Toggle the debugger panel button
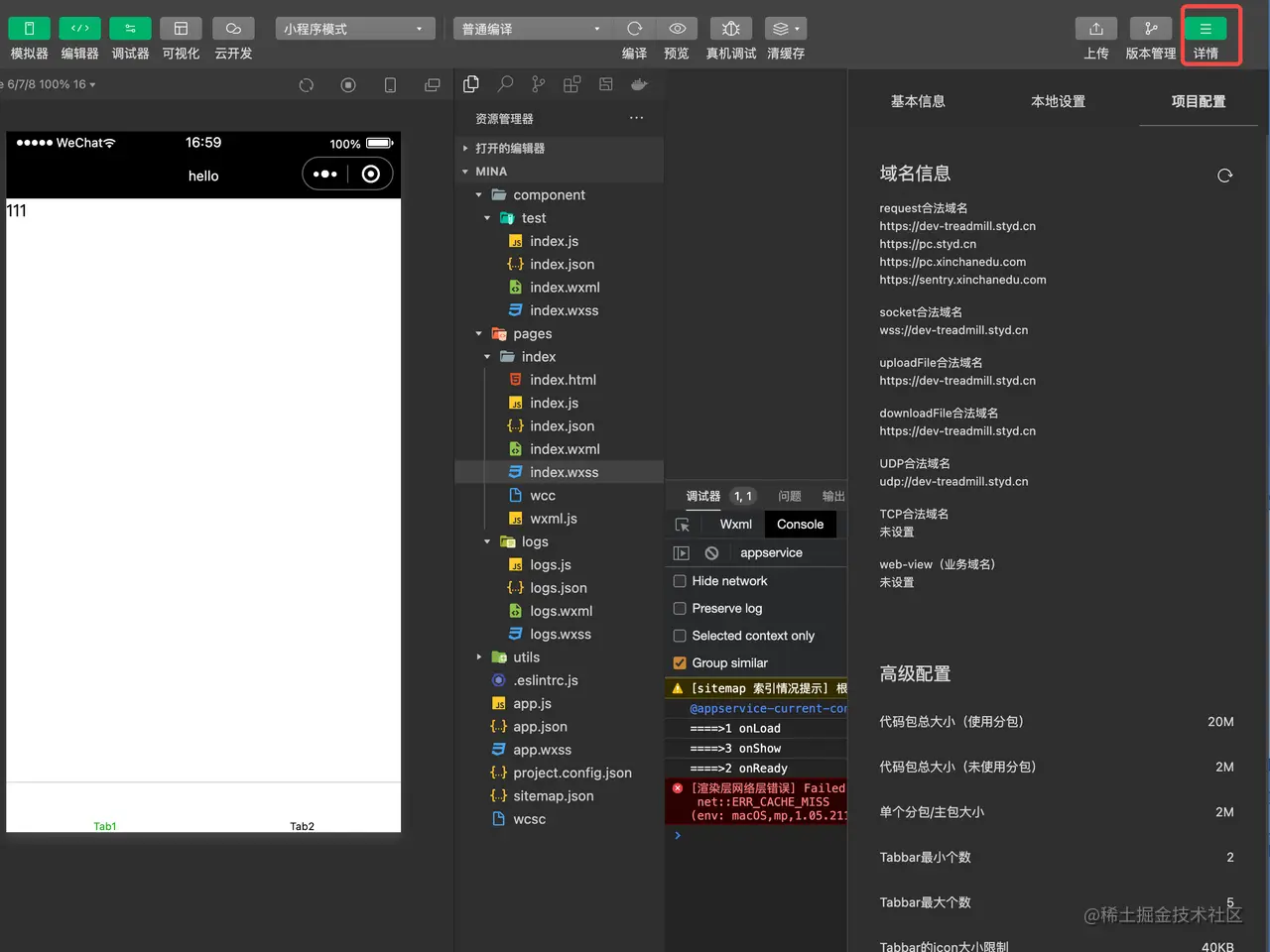This screenshot has width=1270, height=952. (x=130, y=29)
